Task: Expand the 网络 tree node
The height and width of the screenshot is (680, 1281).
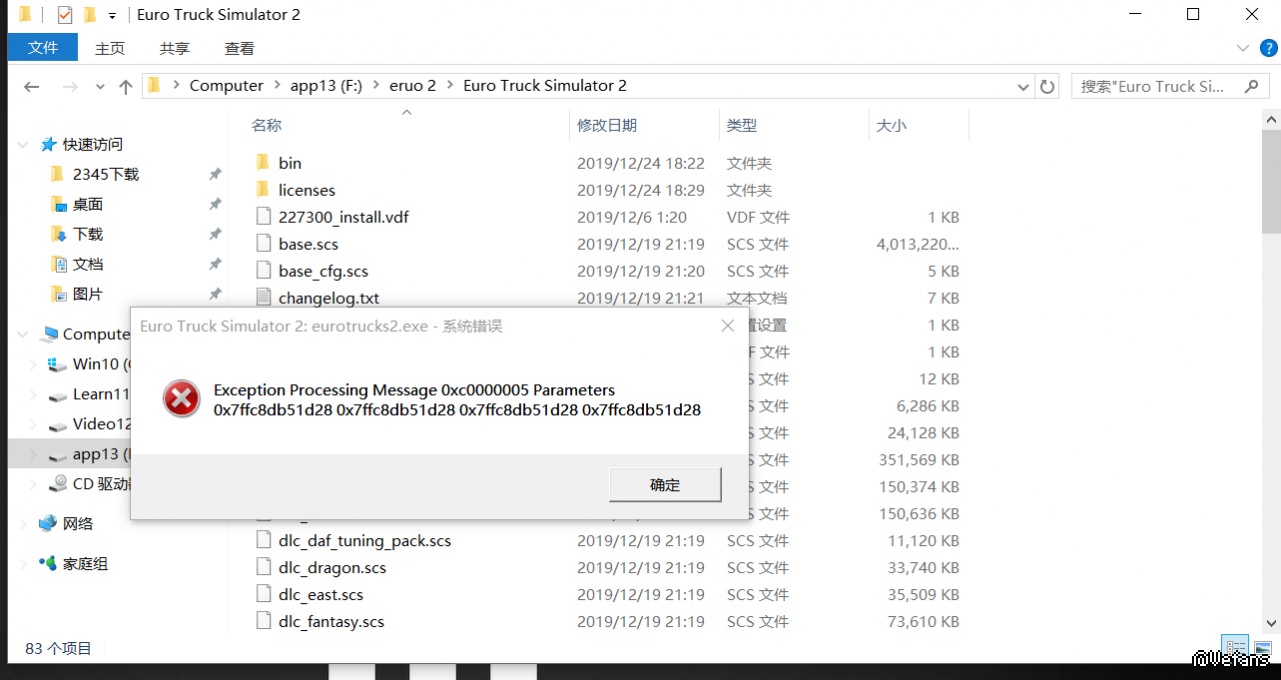Action: tap(23, 523)
